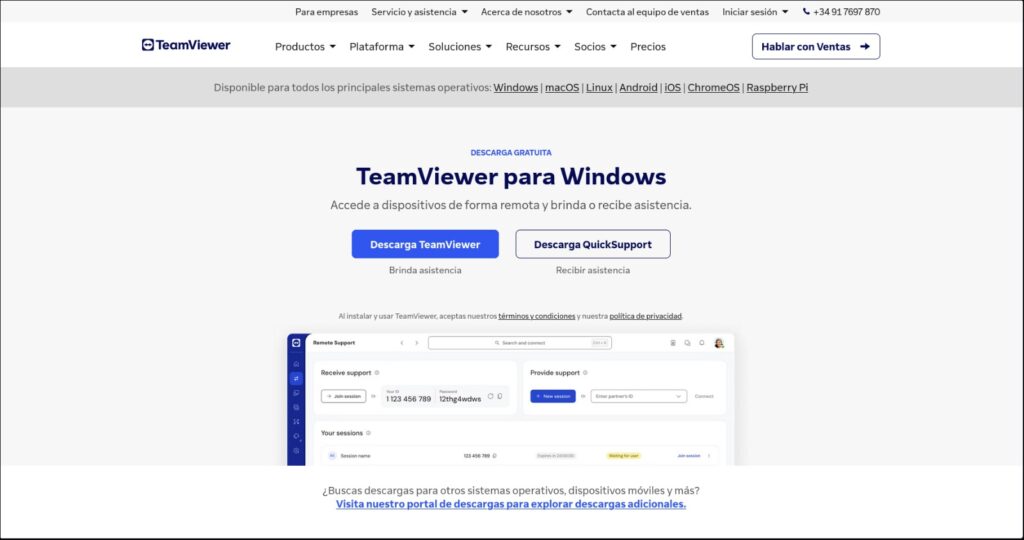Image resolution: width=1024 pixels, height=540 pixels.
Task: Click the Recibir asistencia caption
Action: tap(593, 270)
